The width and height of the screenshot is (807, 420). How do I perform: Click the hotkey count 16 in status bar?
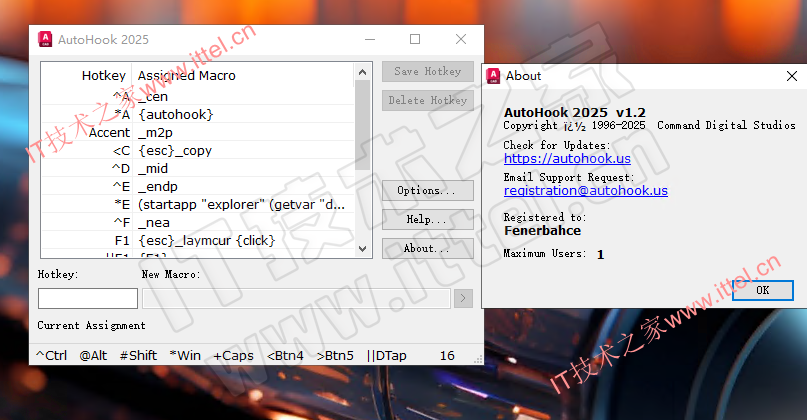click(x=447, y=356)
